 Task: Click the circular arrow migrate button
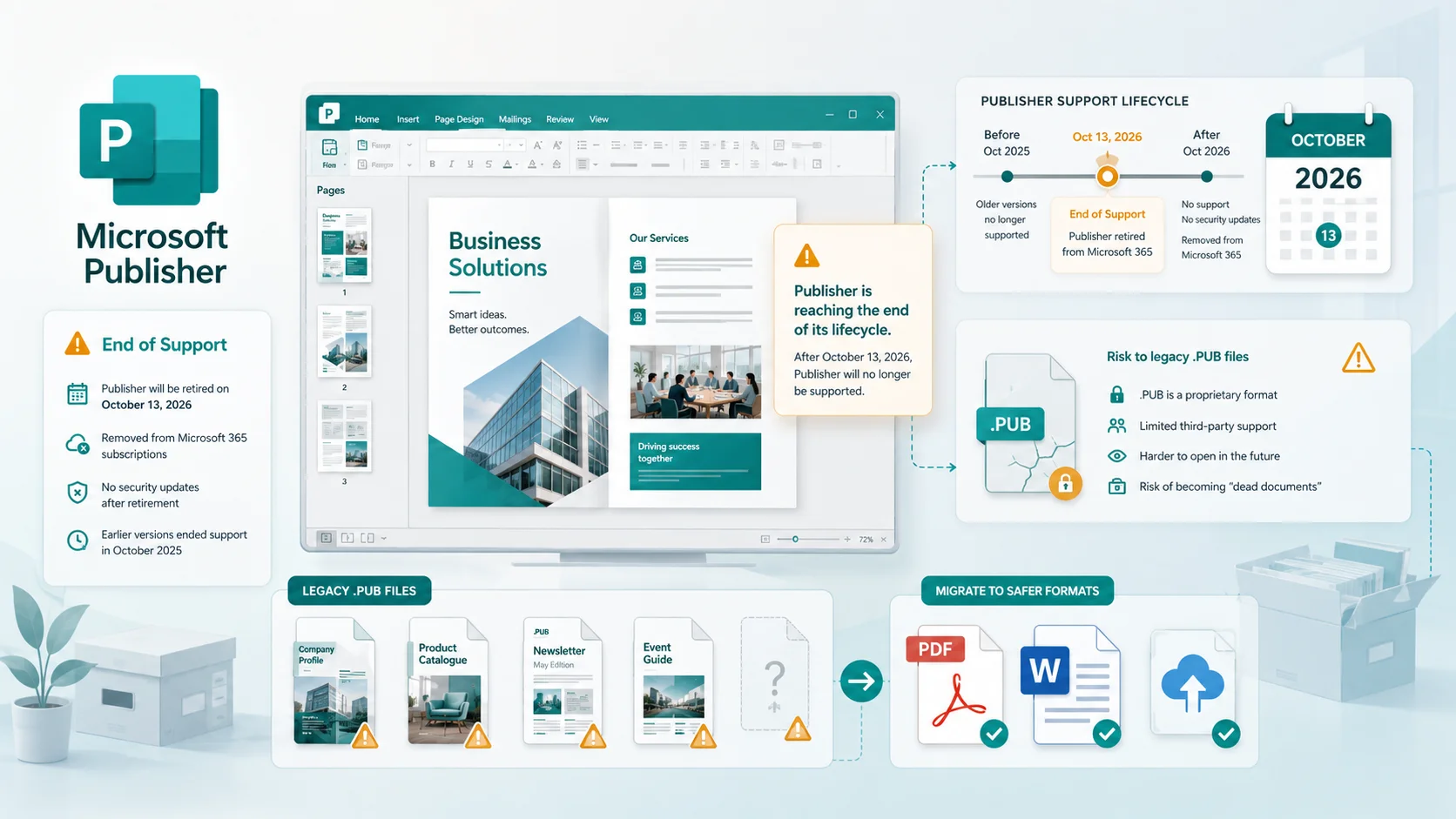point(861,681)
